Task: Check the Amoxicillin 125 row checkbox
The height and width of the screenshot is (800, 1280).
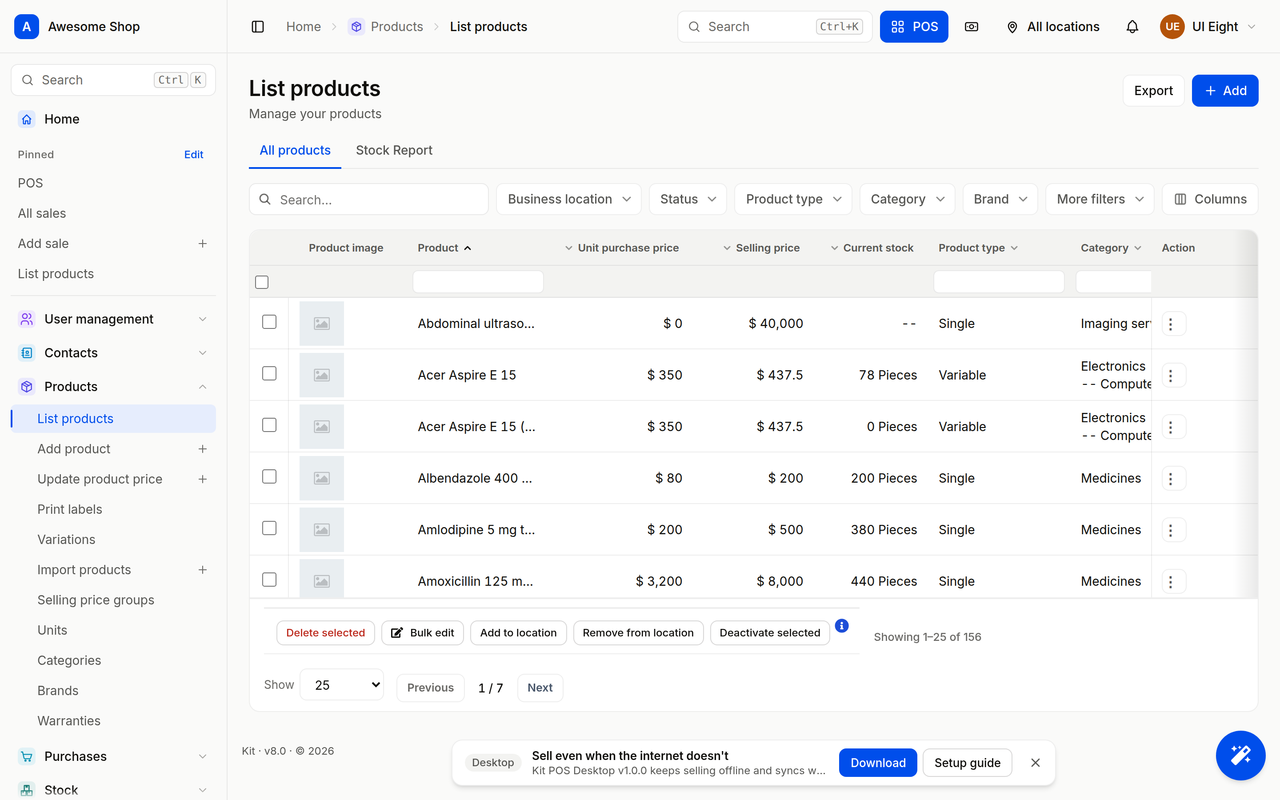Action: (269, 579)
